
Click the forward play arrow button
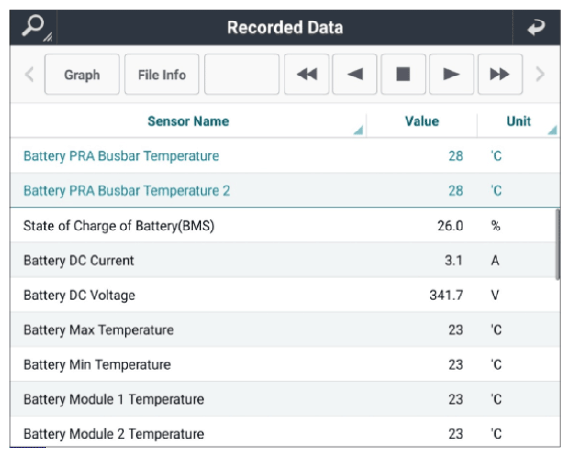click(x=451, y=74)
